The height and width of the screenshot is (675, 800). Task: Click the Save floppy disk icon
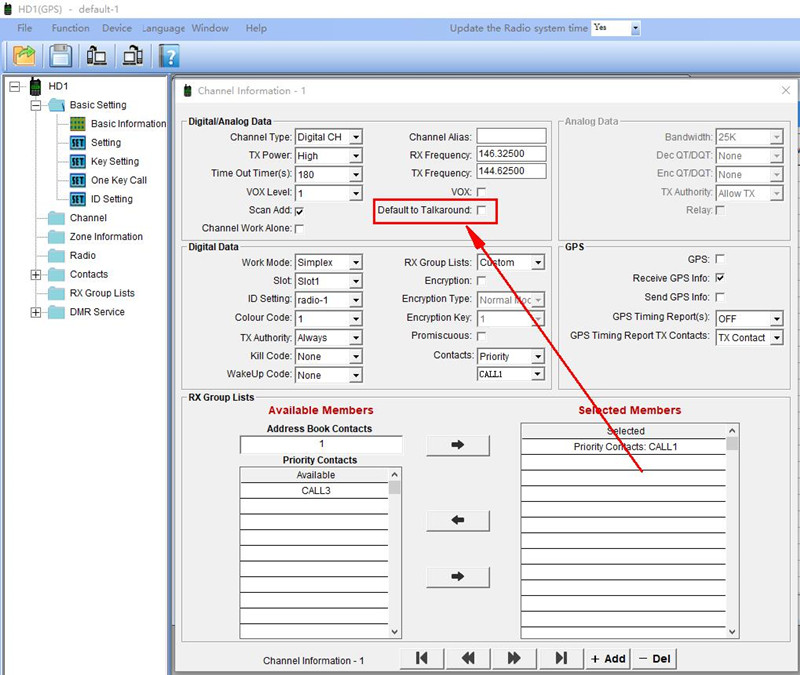(61, 55)
